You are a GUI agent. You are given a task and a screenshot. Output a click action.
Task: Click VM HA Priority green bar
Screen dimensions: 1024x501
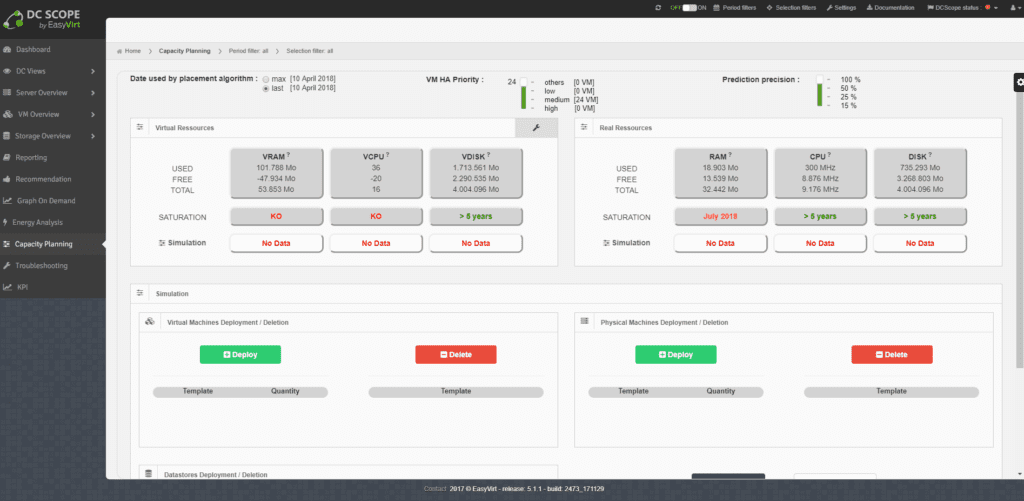[523, 97]
